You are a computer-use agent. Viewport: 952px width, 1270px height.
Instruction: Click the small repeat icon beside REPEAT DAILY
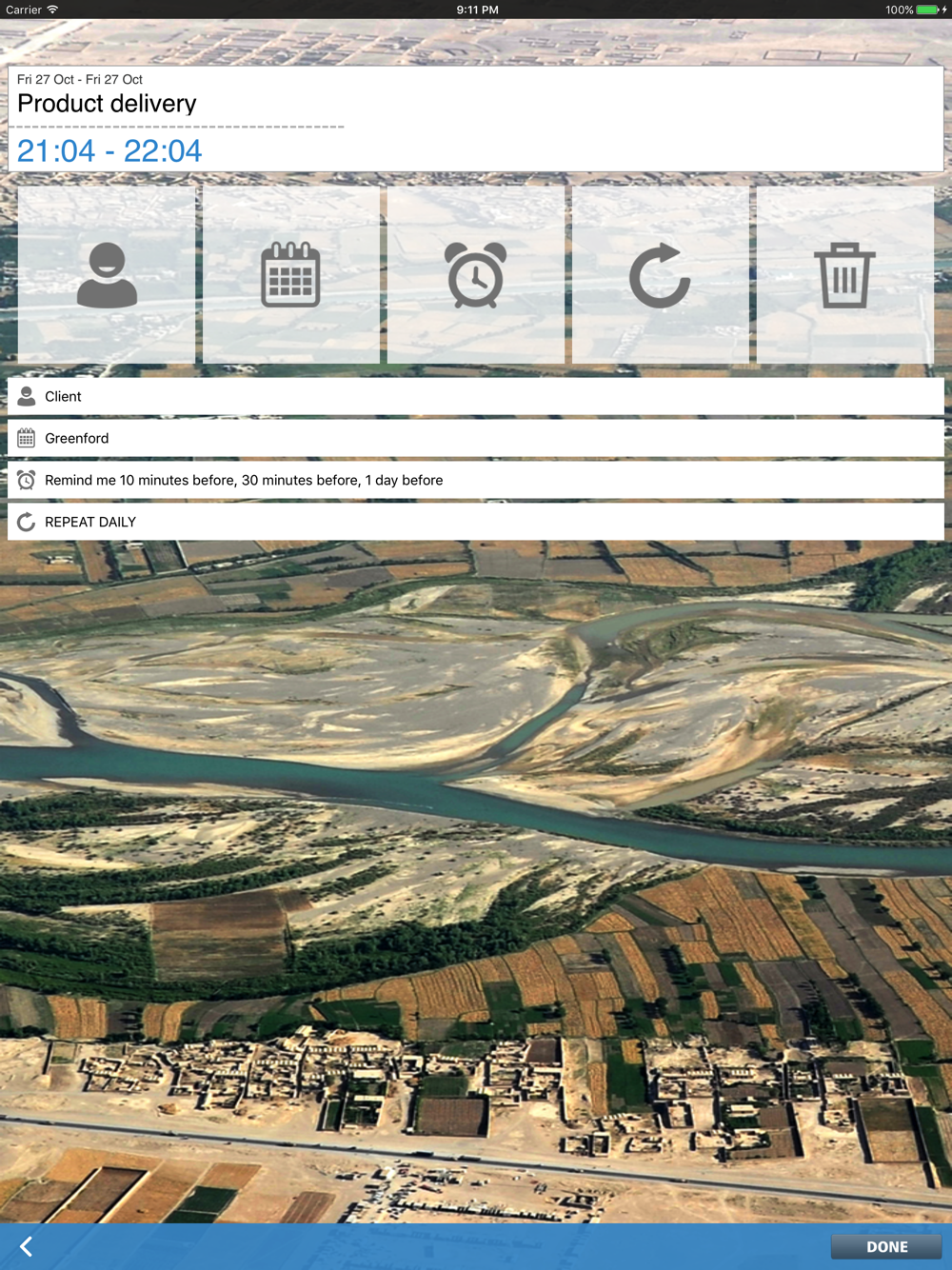(x=27, y=522)
